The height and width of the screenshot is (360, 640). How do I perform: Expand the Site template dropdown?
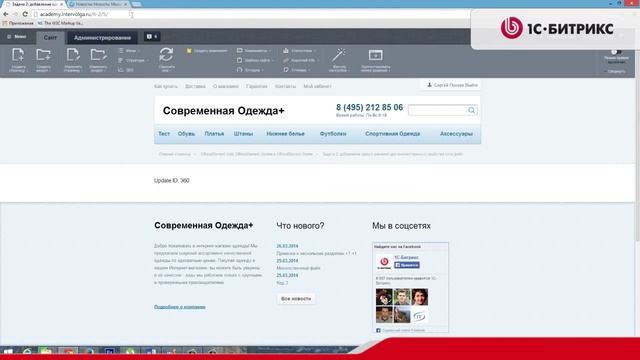tap(256, 60)
